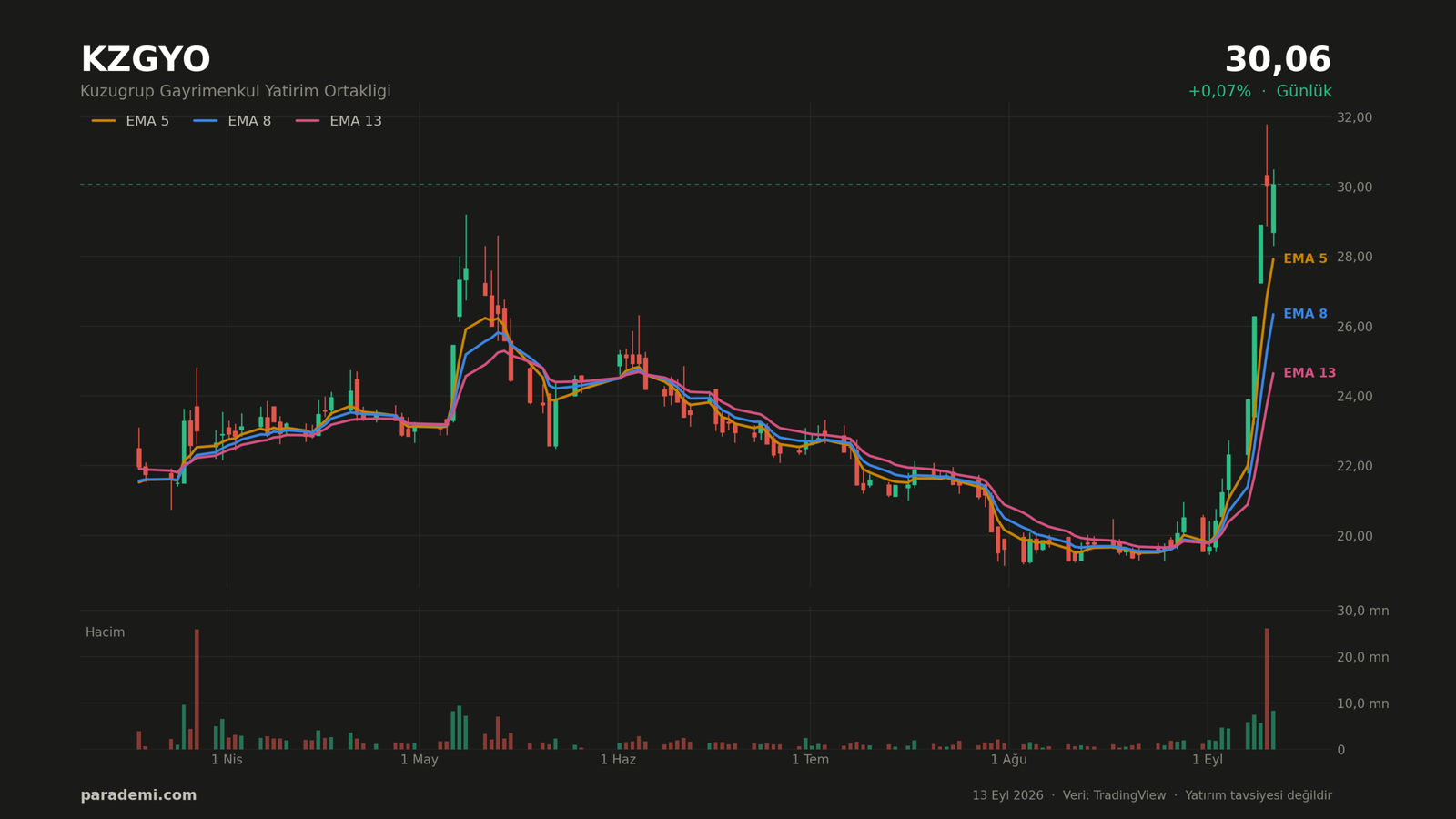Click the EMA 5 legend entry
This screenshot has width=1456, height=819.
point(130,121)
